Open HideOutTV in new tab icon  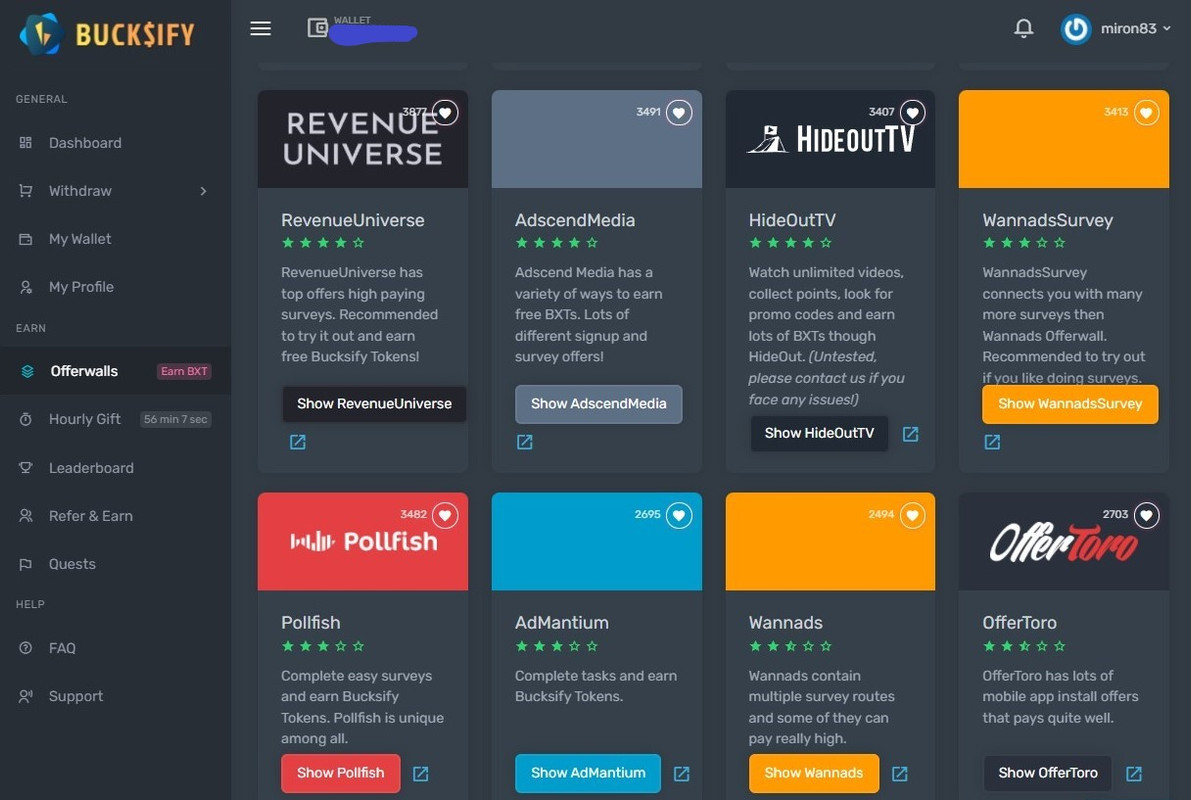click(910, 434)
